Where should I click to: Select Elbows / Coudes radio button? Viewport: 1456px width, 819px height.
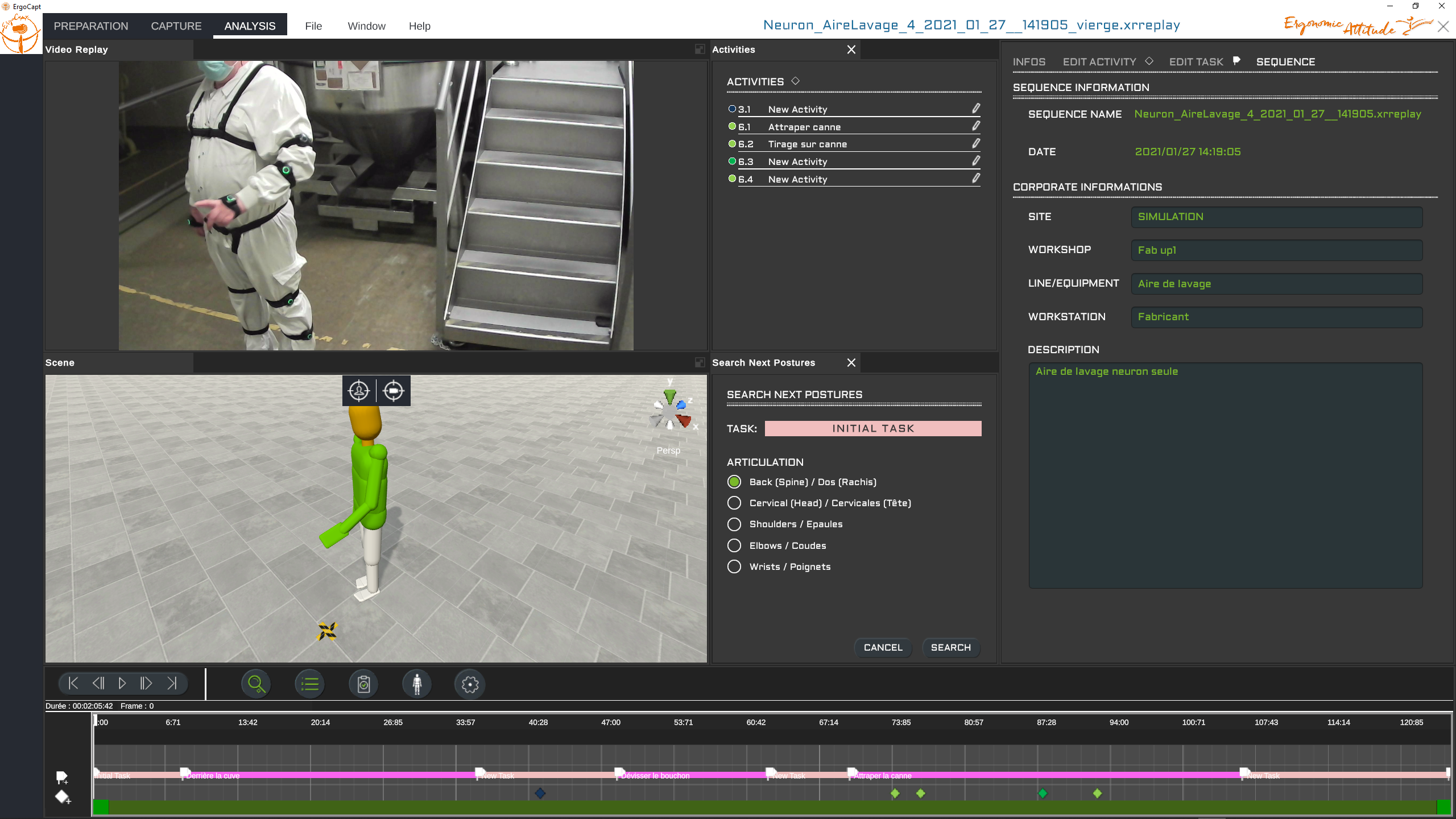click(x=734, y=545)
